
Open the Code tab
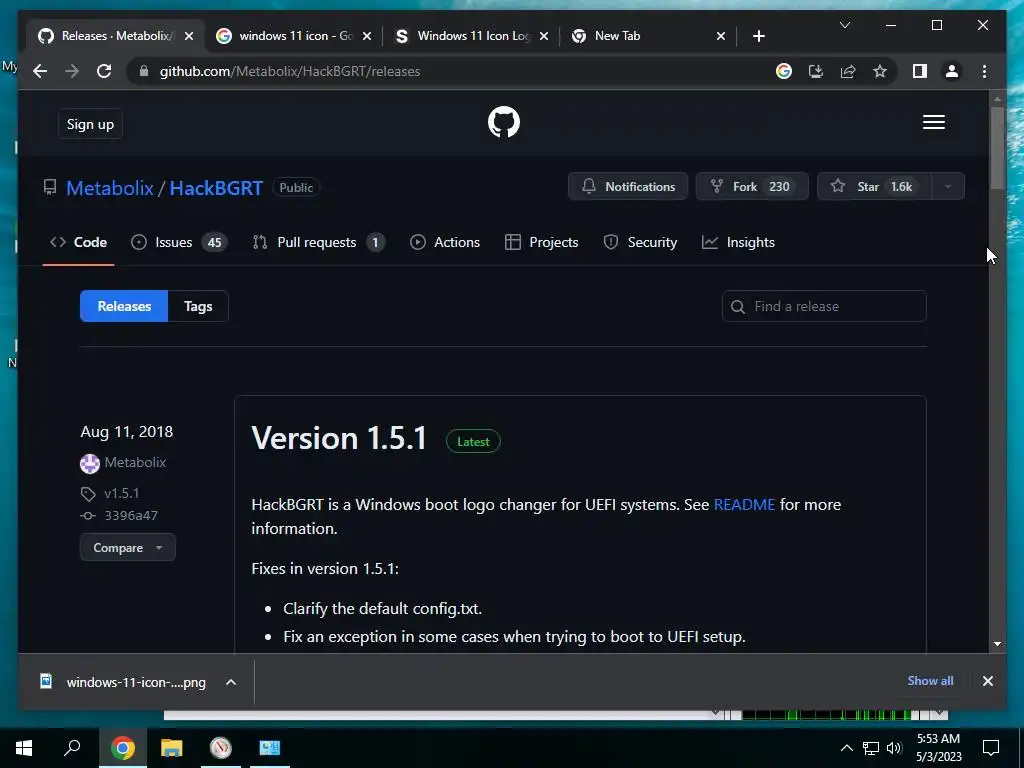[78, 242]
